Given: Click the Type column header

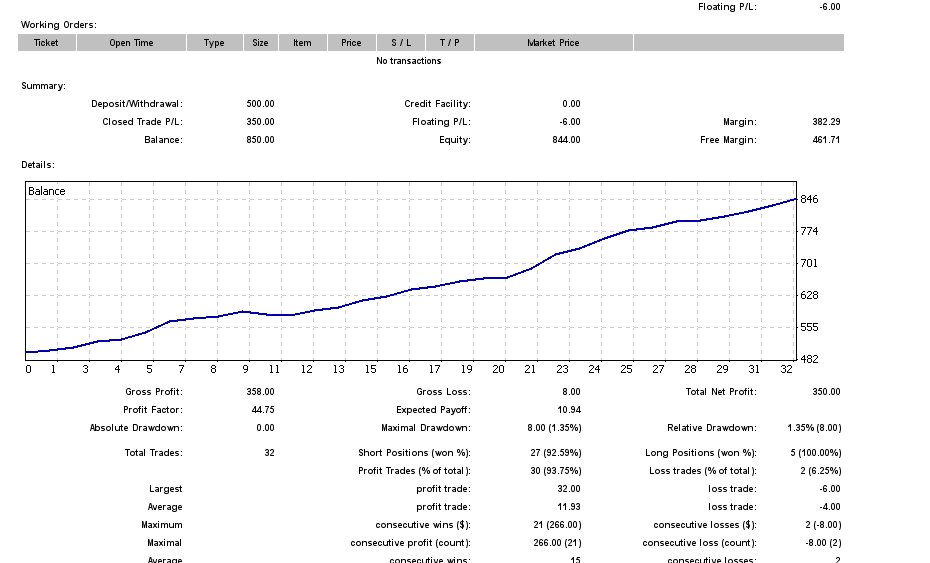Looking at the screenshot, I should (214, 43).
